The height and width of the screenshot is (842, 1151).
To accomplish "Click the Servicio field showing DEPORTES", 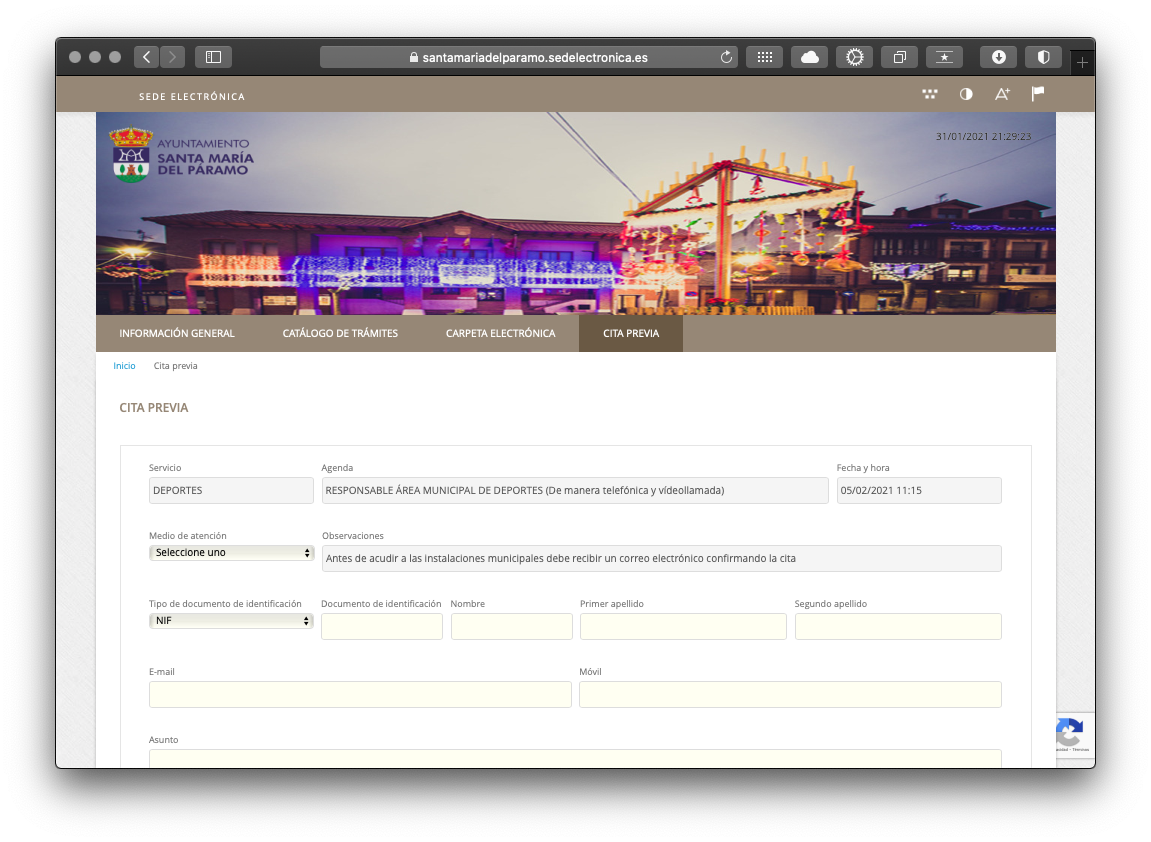I will pos(231,490).
